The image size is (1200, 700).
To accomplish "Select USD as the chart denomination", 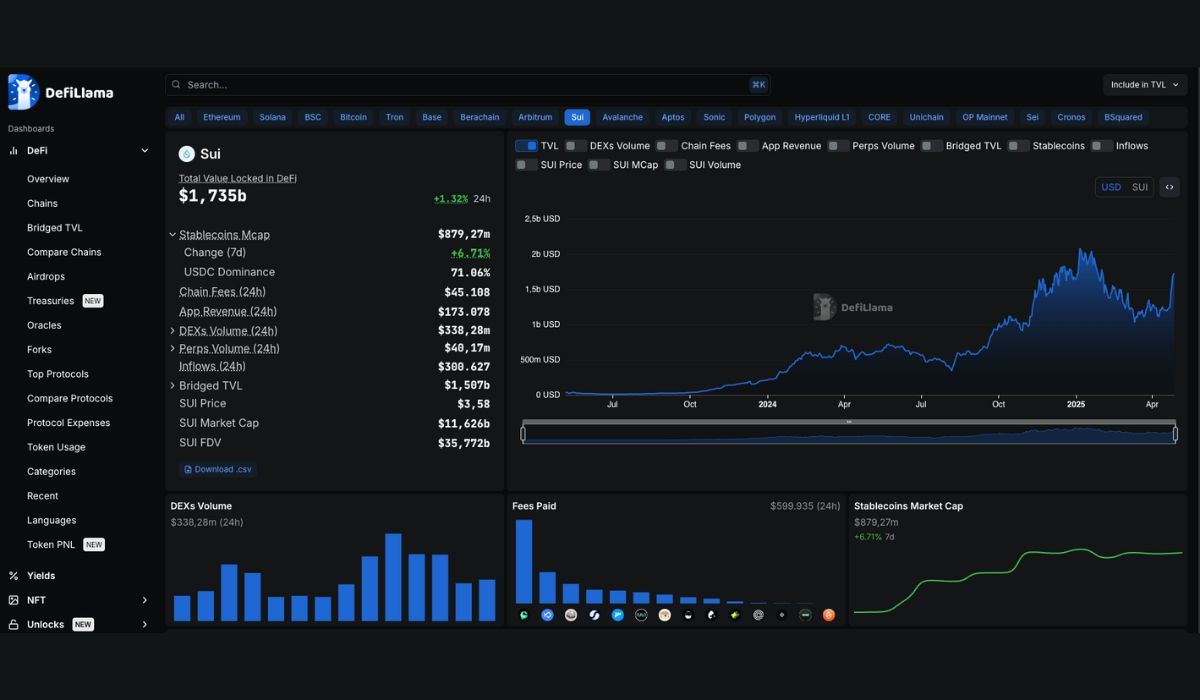I will pyautogui.click(x=1111, y=187).
